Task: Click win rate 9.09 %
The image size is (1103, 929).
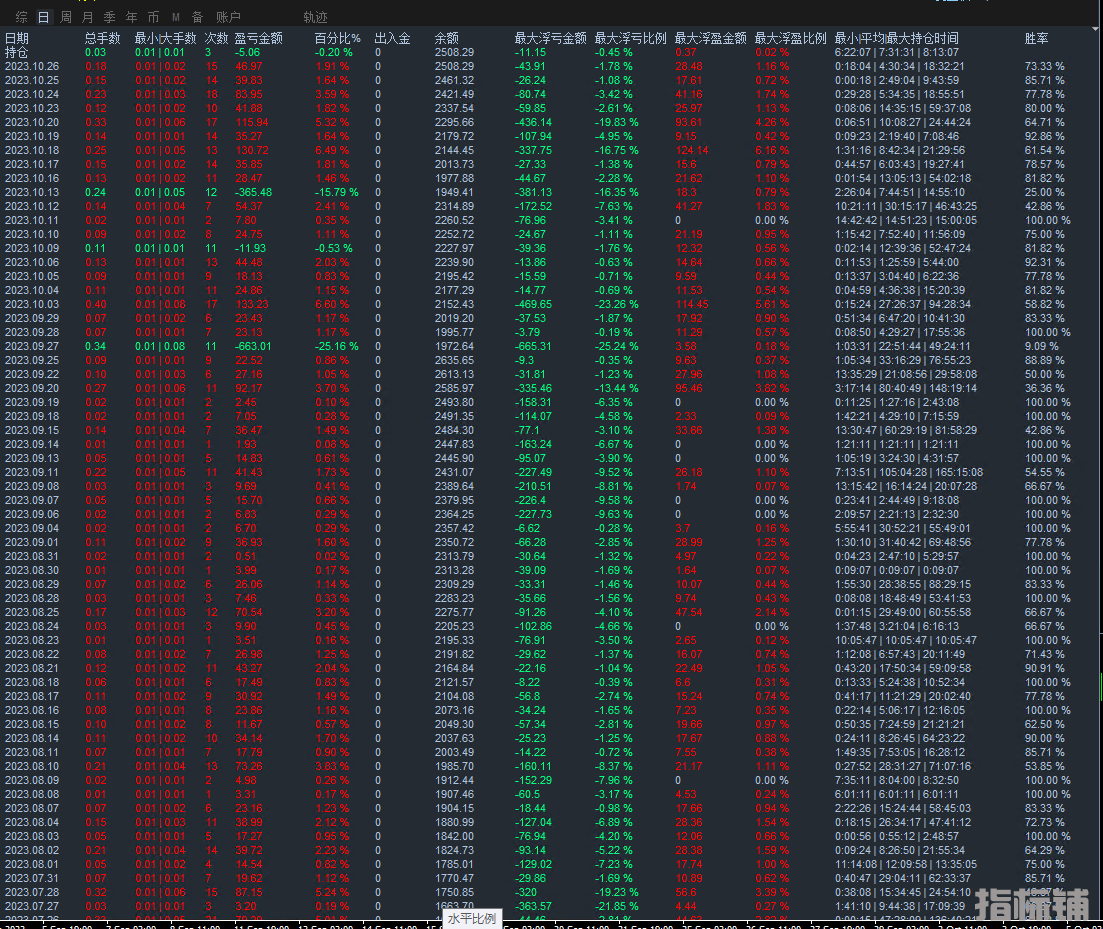Action: pos(1042,346)
